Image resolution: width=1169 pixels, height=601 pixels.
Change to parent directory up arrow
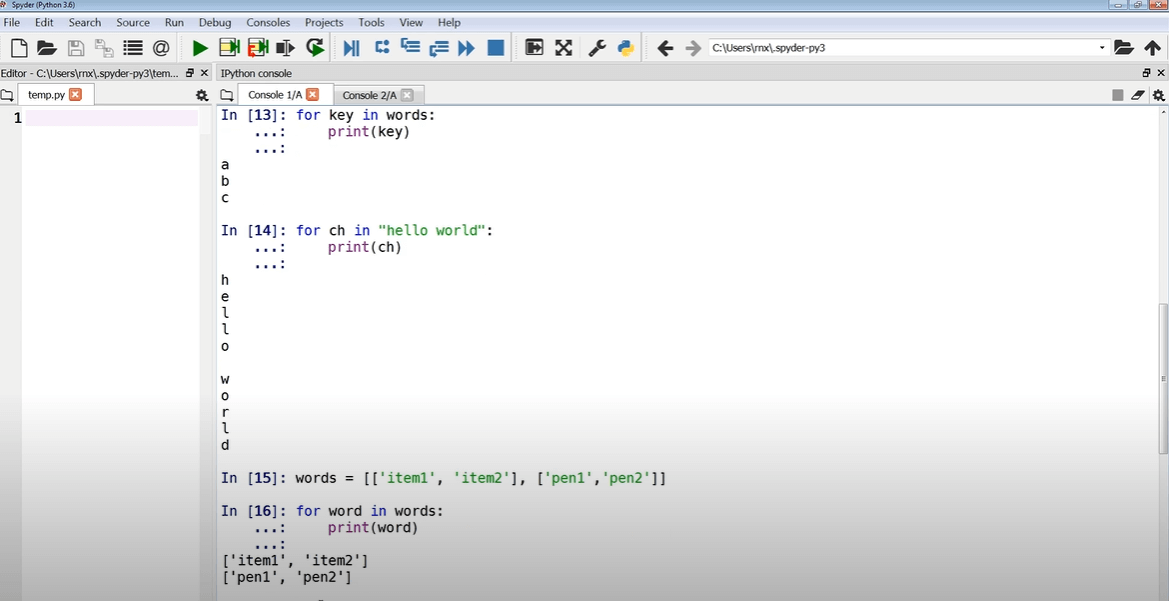click(1151, 48)
